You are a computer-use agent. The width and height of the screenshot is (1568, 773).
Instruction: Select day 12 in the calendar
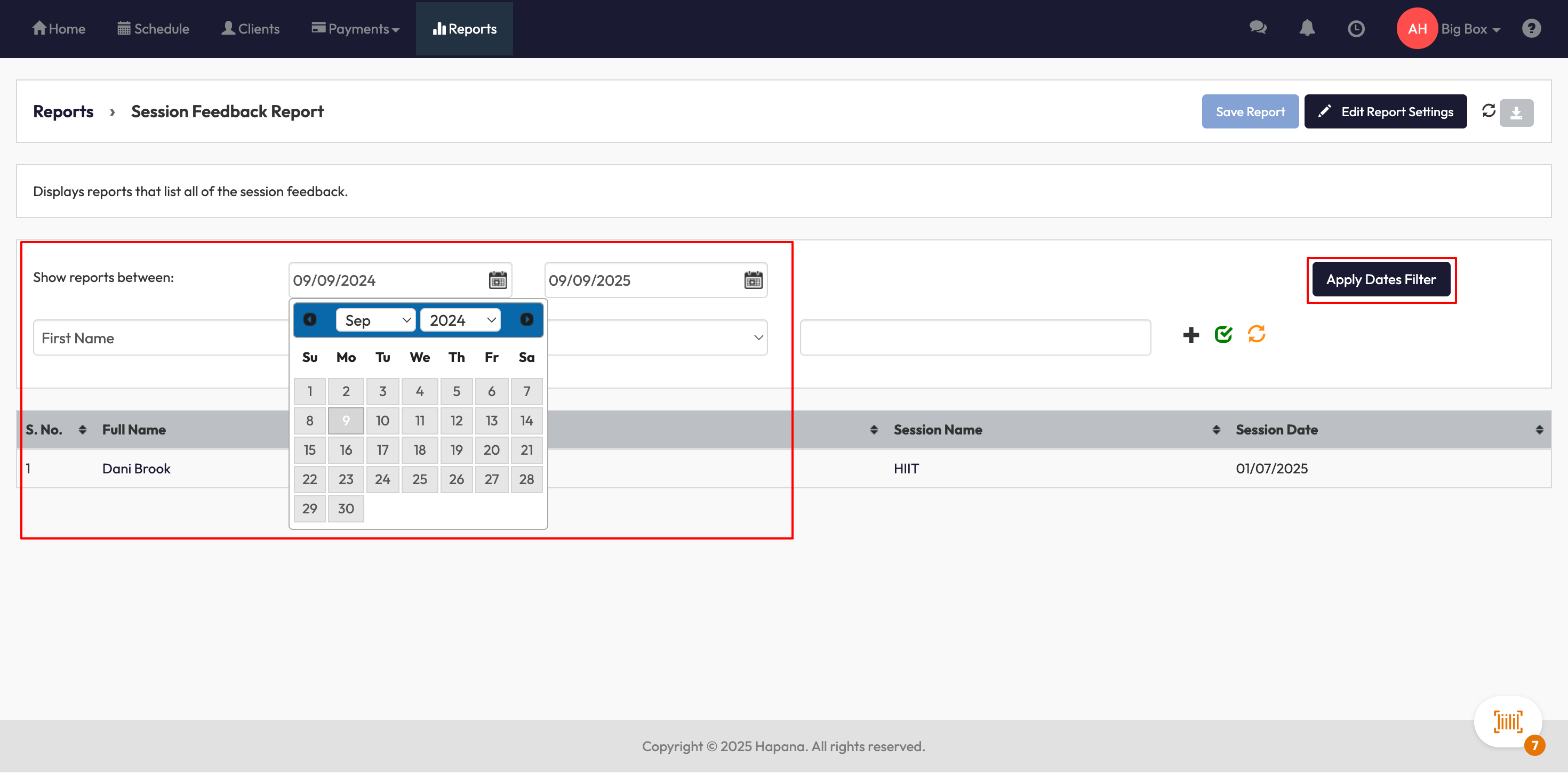(456, 421)
